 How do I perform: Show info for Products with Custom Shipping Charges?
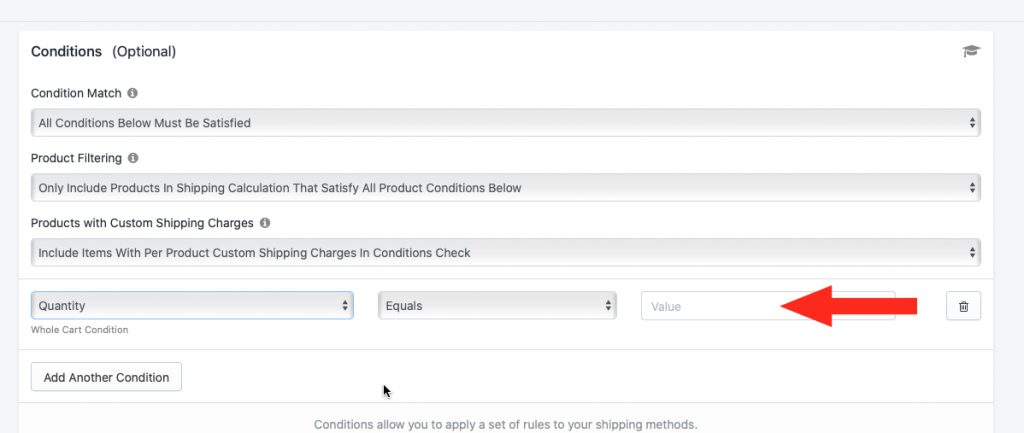(264, 223)
